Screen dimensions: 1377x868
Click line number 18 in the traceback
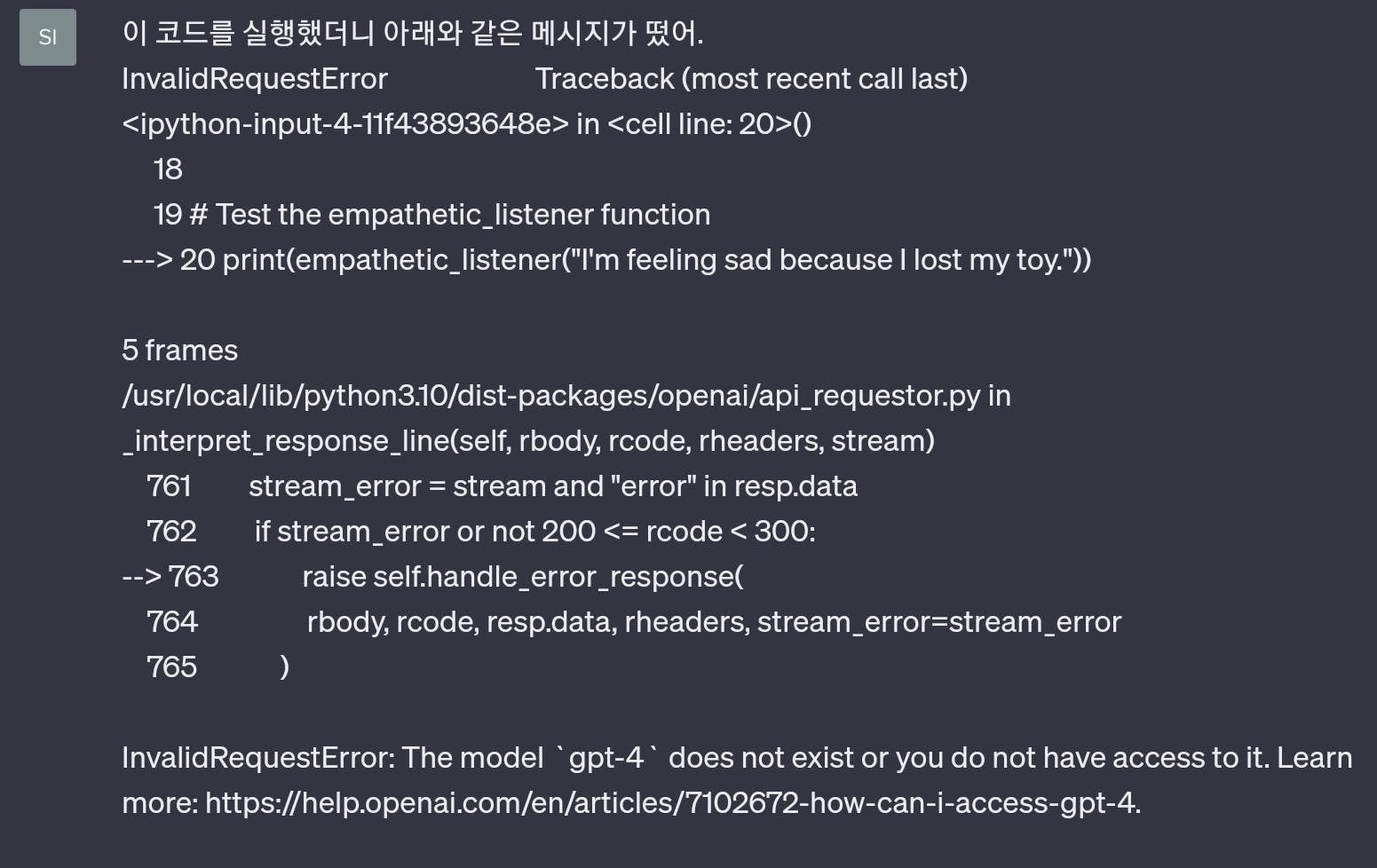pyautogui.click(x=168, y=170)
